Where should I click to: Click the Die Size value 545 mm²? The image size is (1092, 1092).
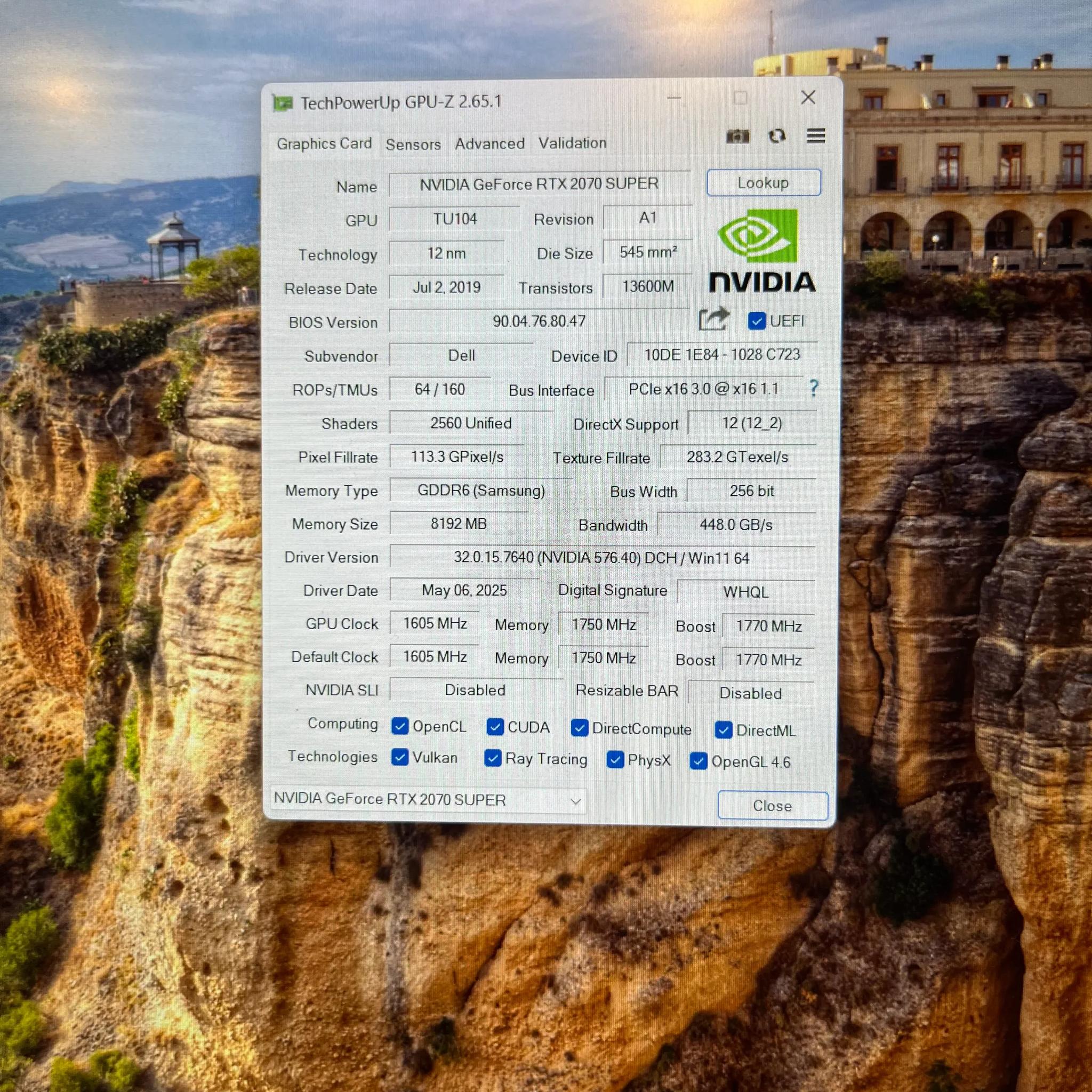[x=648, y=252]
